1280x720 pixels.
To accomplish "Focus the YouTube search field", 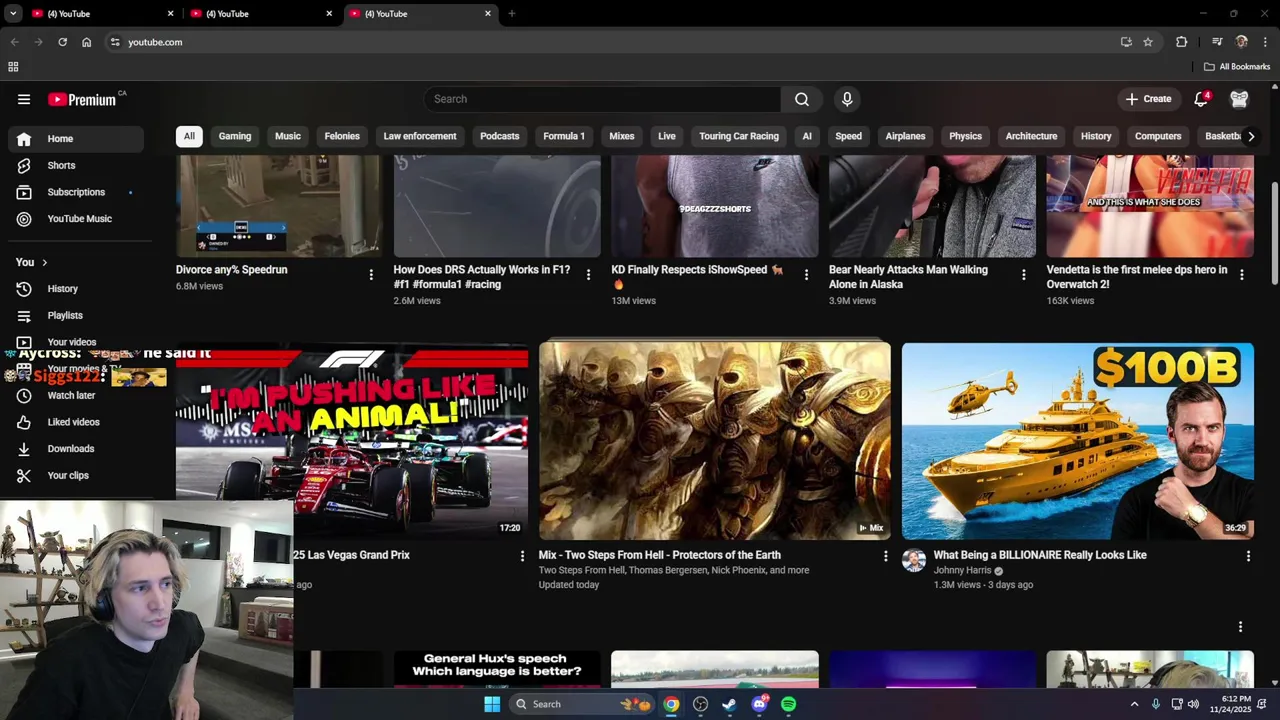I will click(603, 99).
